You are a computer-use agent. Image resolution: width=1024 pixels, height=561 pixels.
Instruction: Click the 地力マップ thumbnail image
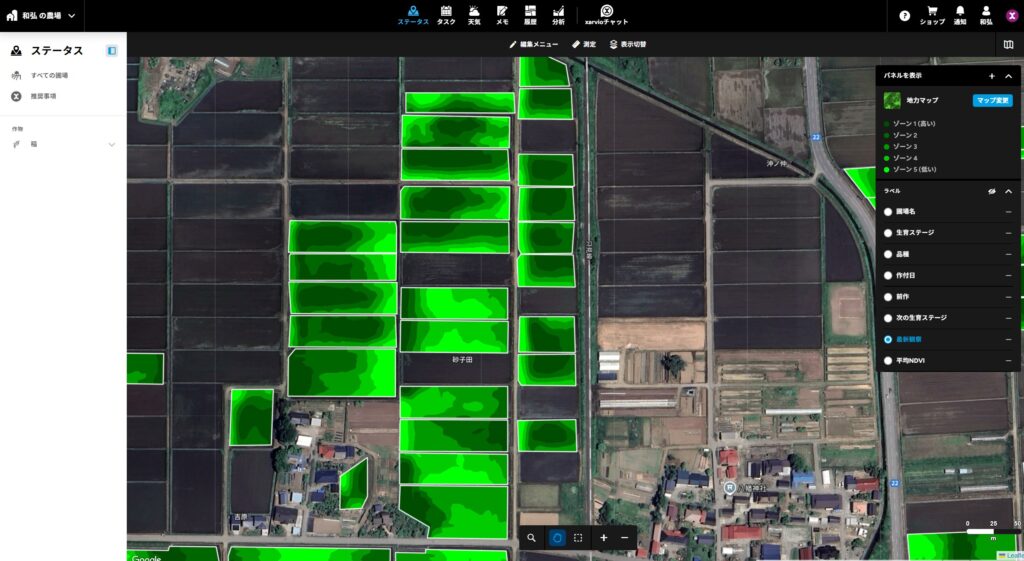pos(892,101)
